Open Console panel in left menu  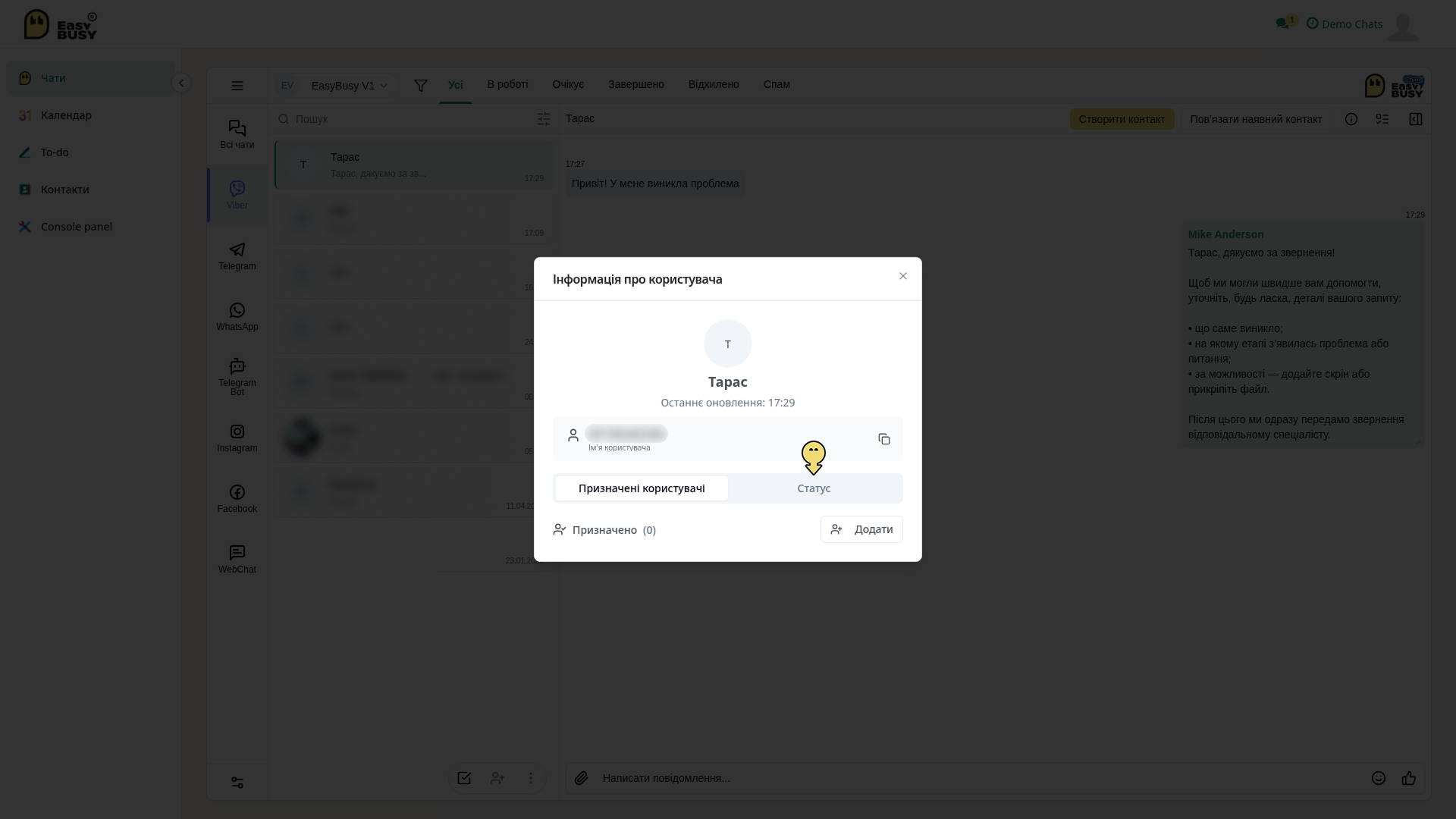90,227
